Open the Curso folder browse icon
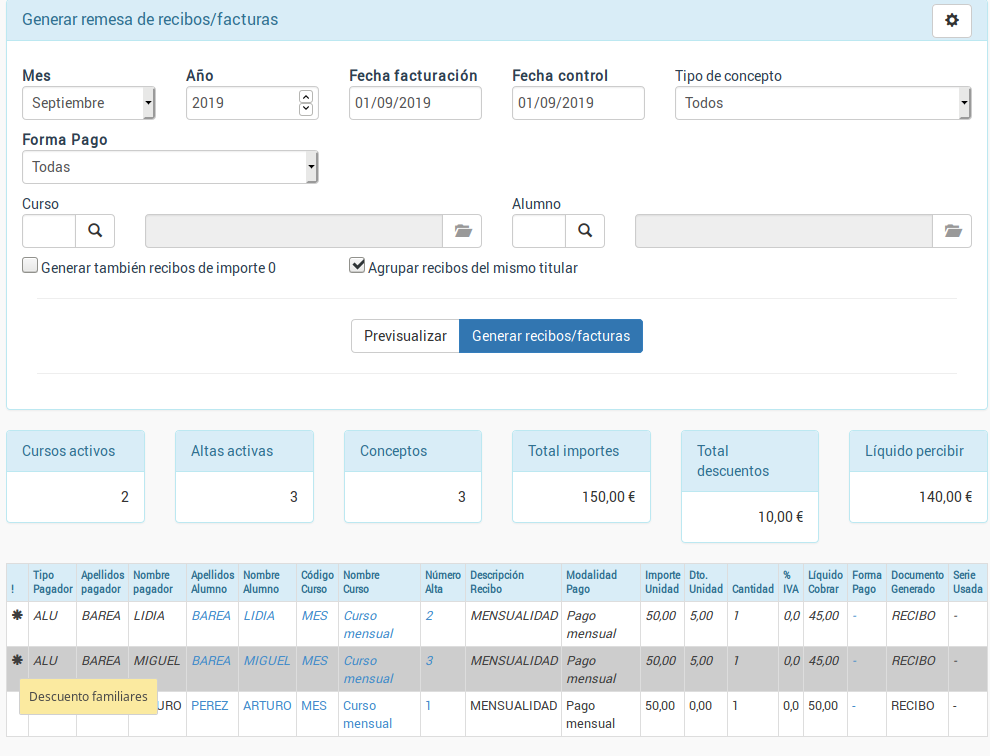The height and width of the screenshot is (756, 990). click(462, 231)
